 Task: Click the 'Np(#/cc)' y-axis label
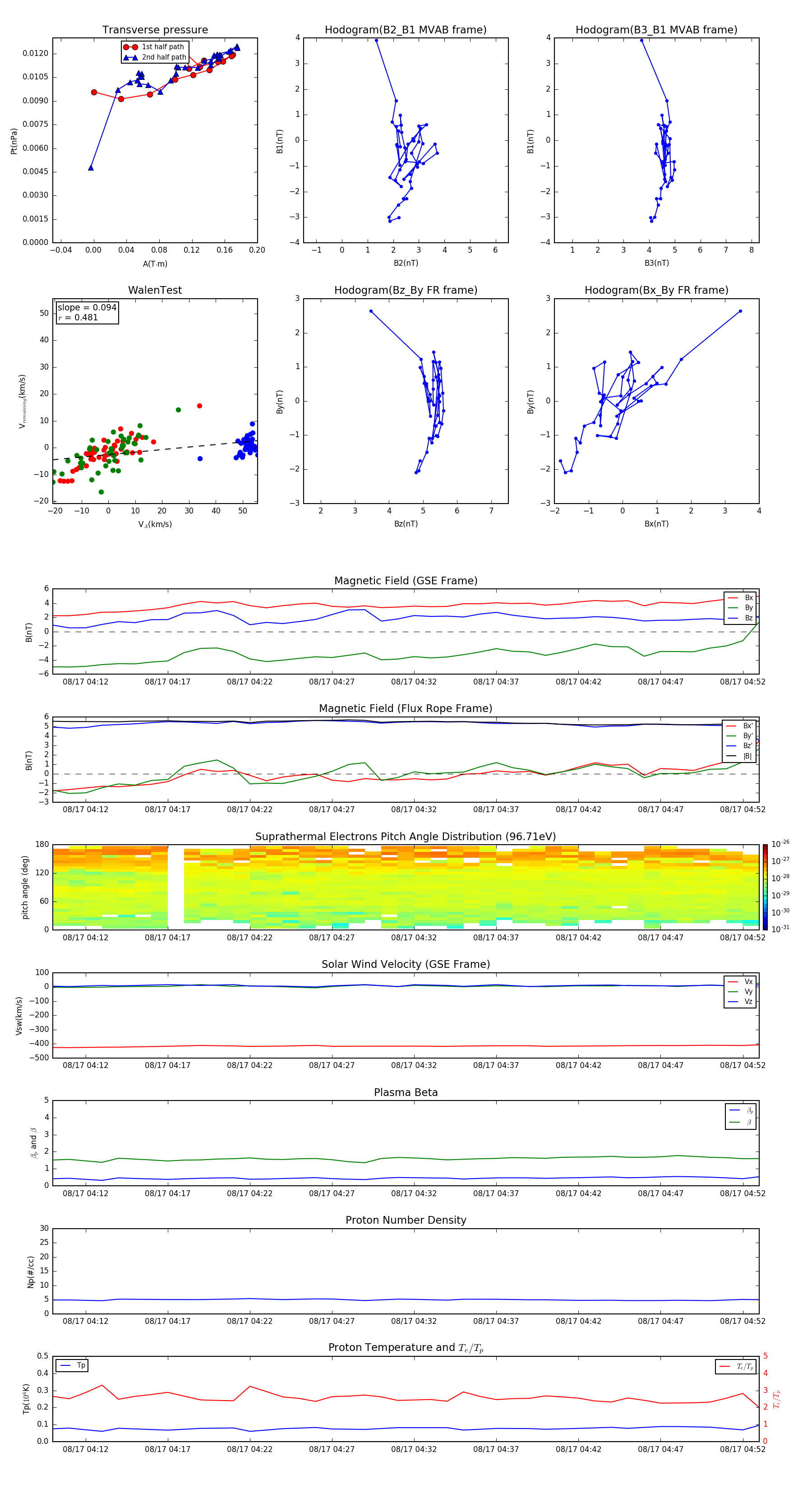(x=31, y=1272)
